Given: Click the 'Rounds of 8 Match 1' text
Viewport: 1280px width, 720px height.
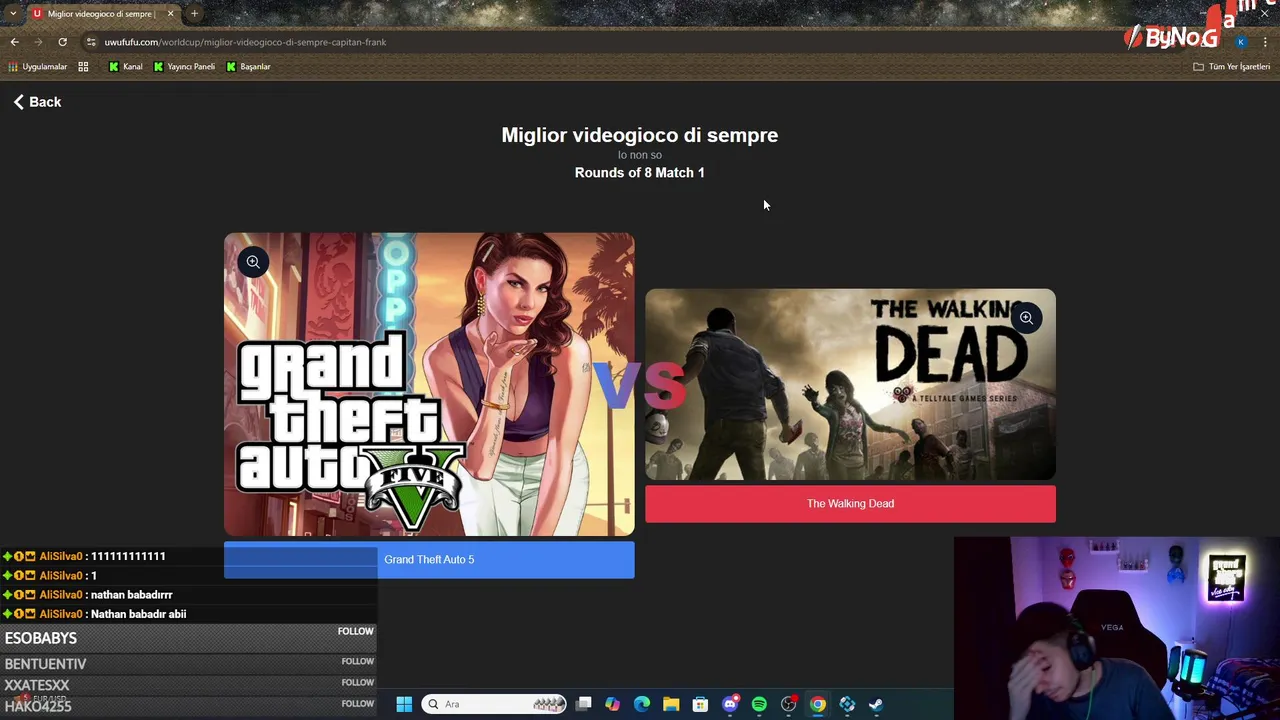Looking at the screenshot, I should pyautogui.click(x=640, y=173).
